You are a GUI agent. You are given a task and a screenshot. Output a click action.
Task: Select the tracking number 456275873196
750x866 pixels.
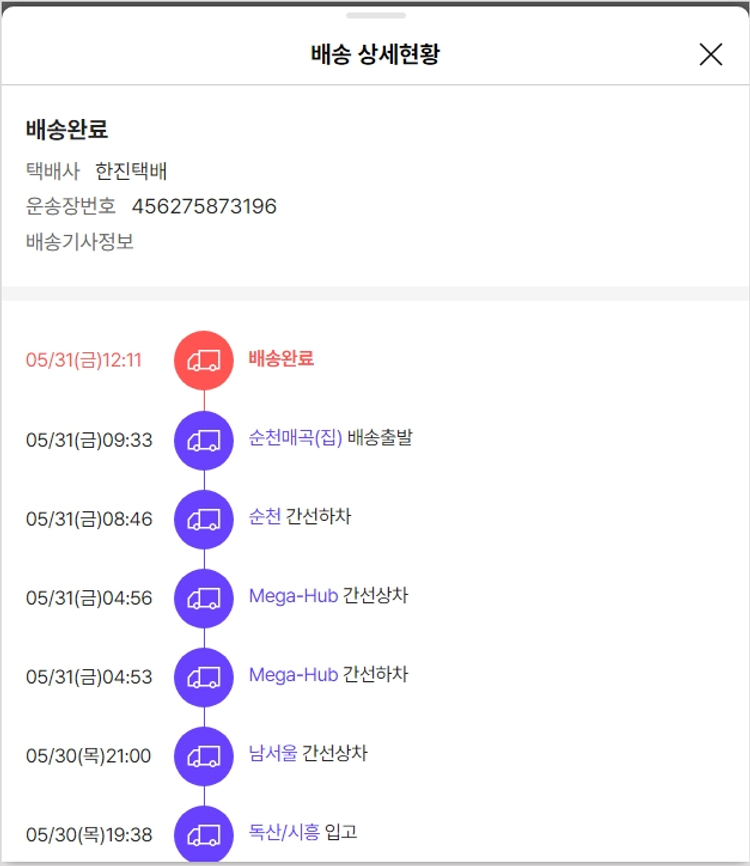click(204, 207)
